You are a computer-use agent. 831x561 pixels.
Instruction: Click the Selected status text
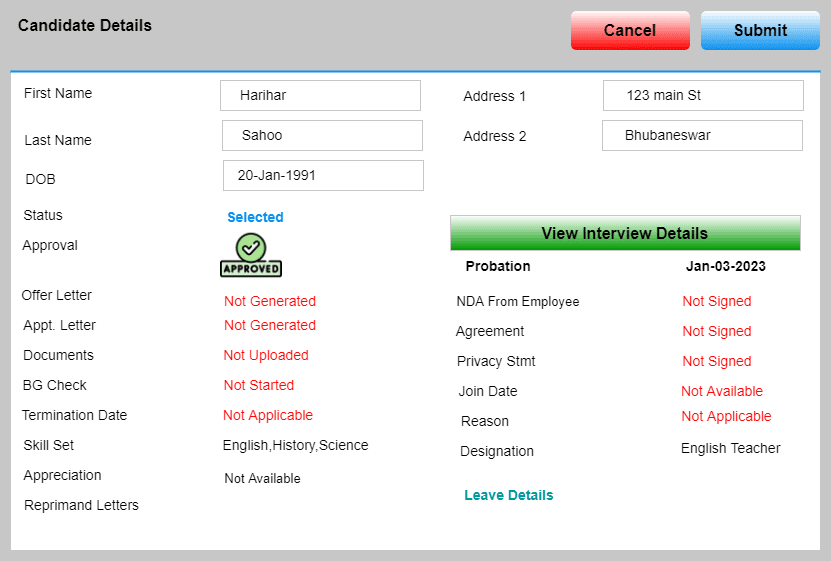(255, 217)
